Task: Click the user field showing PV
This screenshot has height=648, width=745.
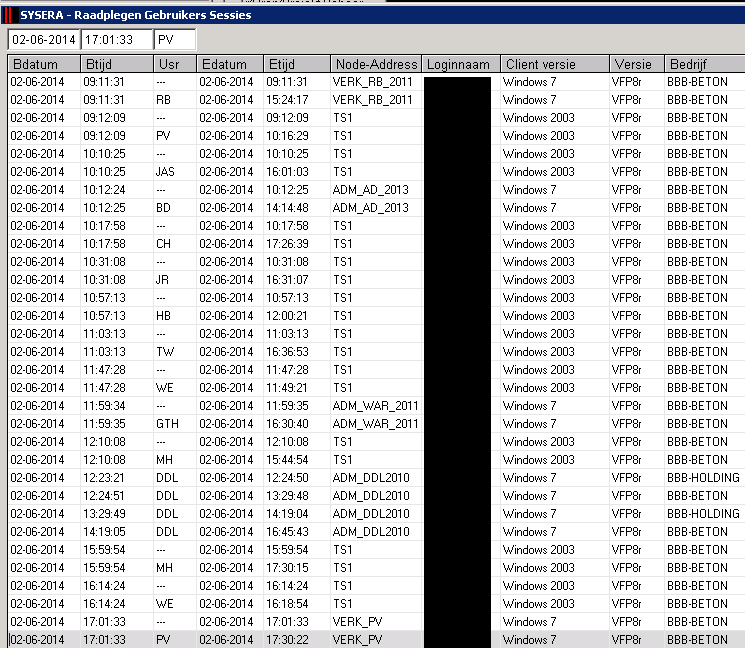Action: click(x=175, y=39)
